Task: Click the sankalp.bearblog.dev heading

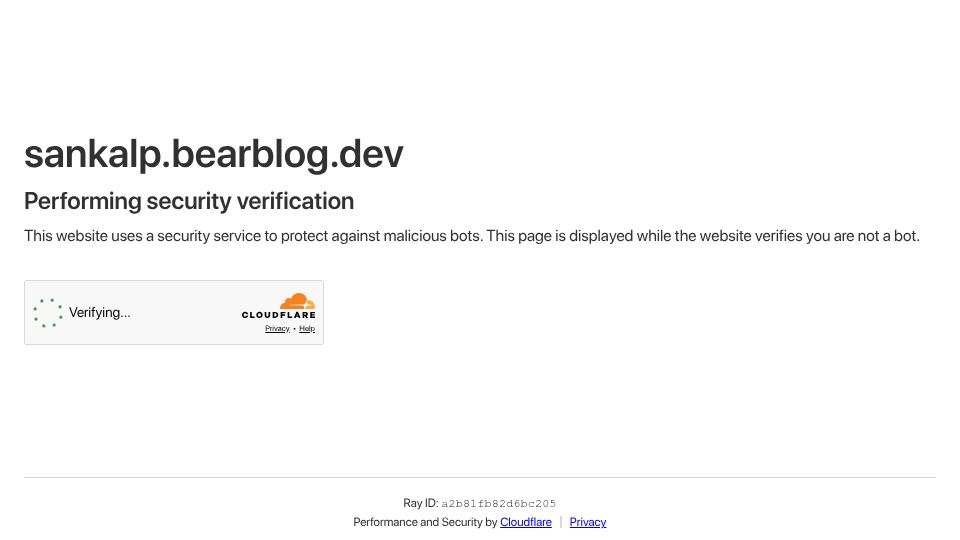Action: coord(214,154)
